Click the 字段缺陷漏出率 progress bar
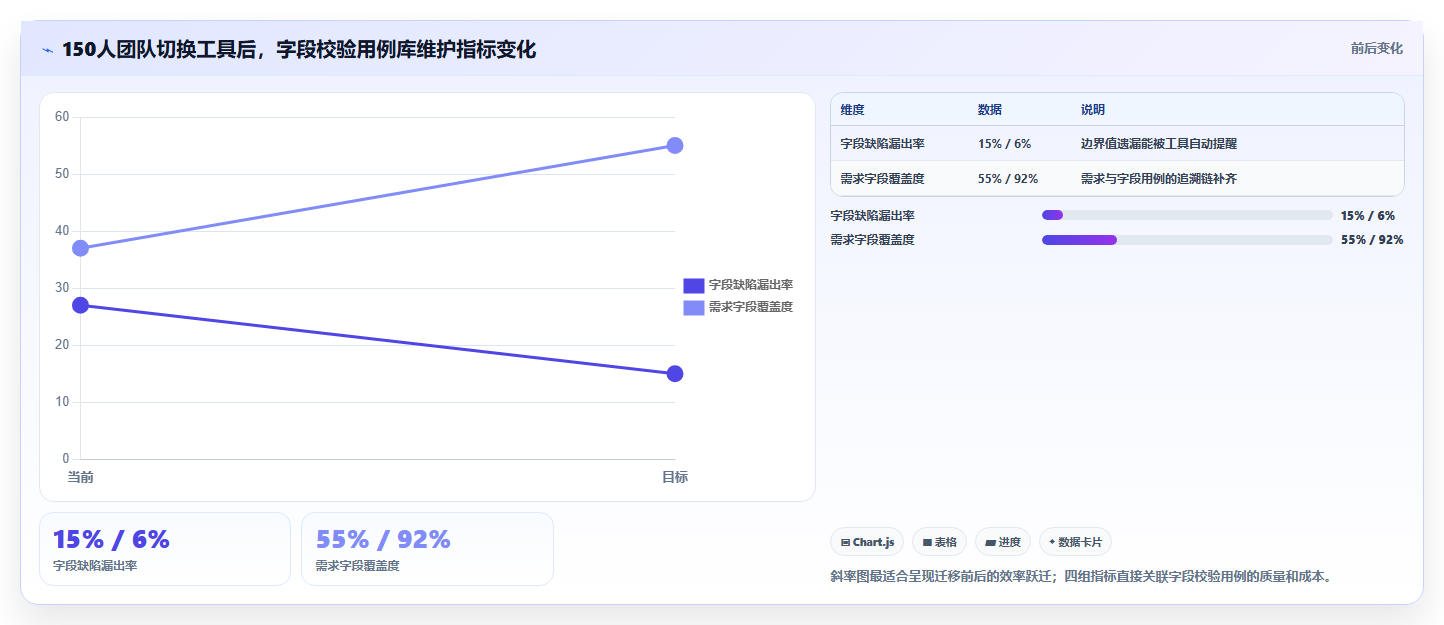This screenshot has width=1444, height=625. [x=1187, y=215]
